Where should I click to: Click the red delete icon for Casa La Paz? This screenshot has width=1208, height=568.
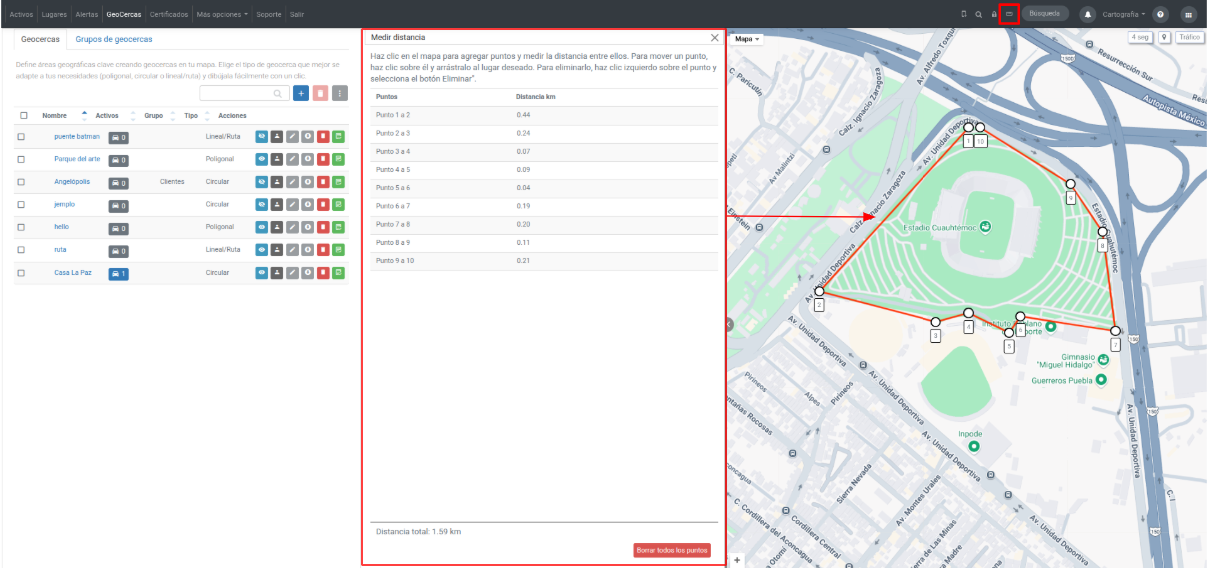[x=323, y=273]
